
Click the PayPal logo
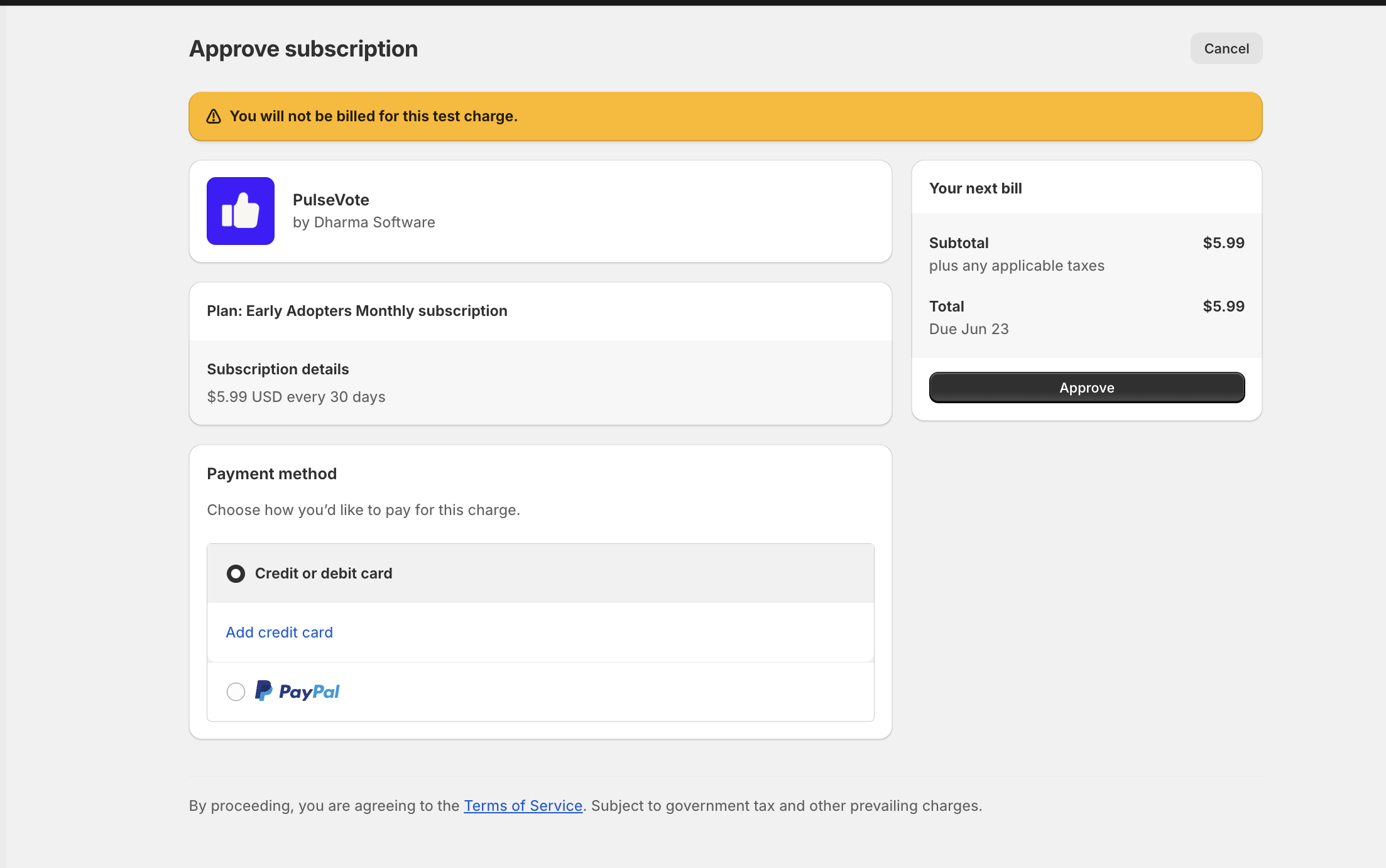297,692
